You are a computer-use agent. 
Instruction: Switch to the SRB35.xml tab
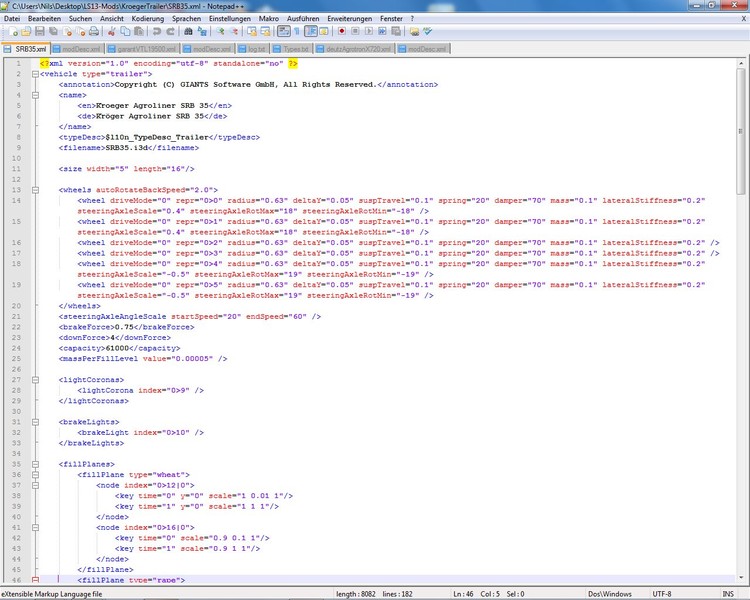(x=26, y=49)
